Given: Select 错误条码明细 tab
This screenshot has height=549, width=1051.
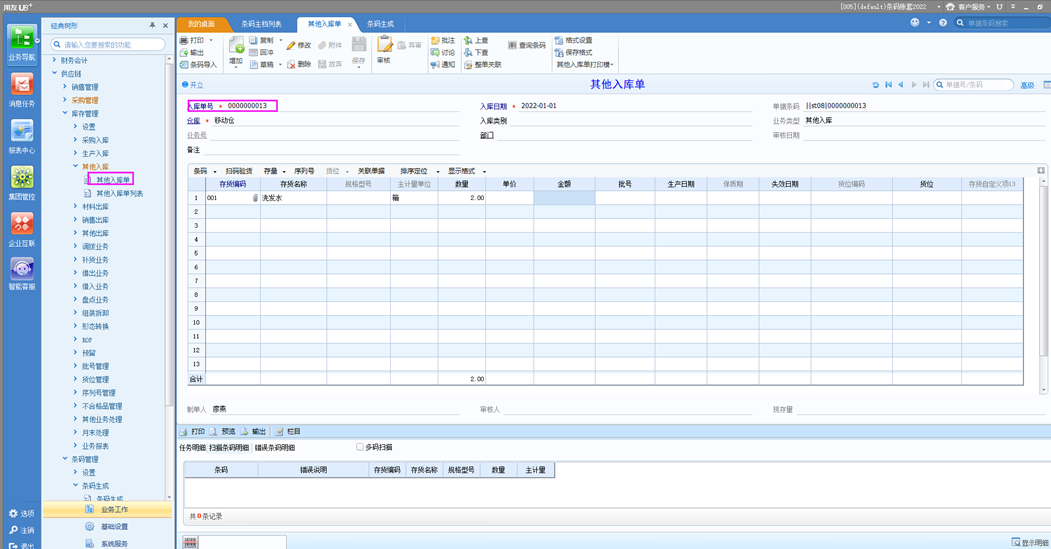Looking at the screenshot, I should [x=275, y=448].
